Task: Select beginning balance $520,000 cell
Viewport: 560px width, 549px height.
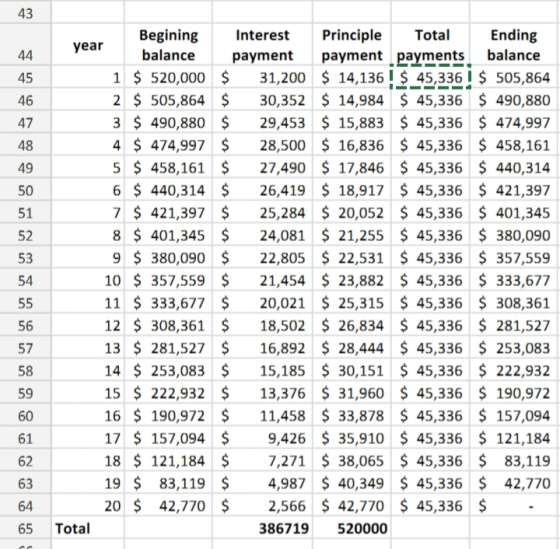Action: 168,77
